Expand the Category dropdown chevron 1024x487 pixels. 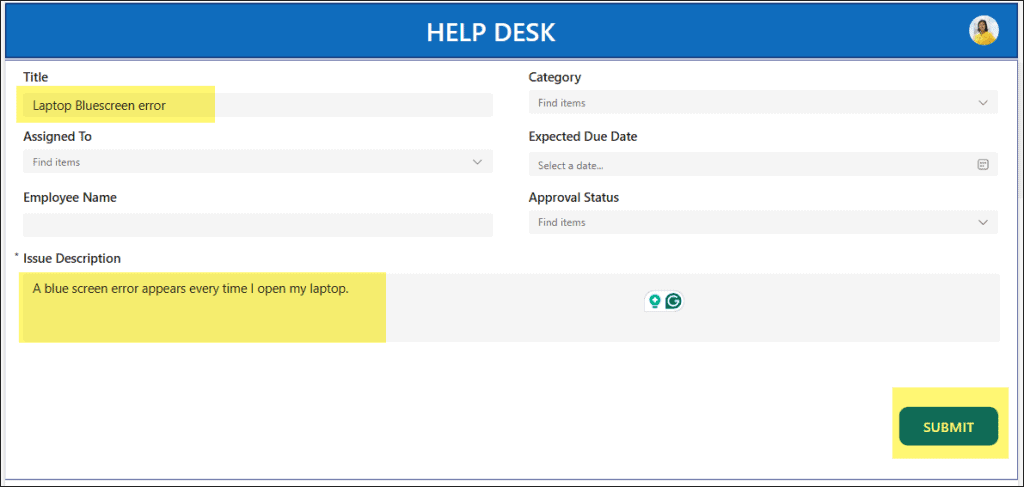click(982, 103)
